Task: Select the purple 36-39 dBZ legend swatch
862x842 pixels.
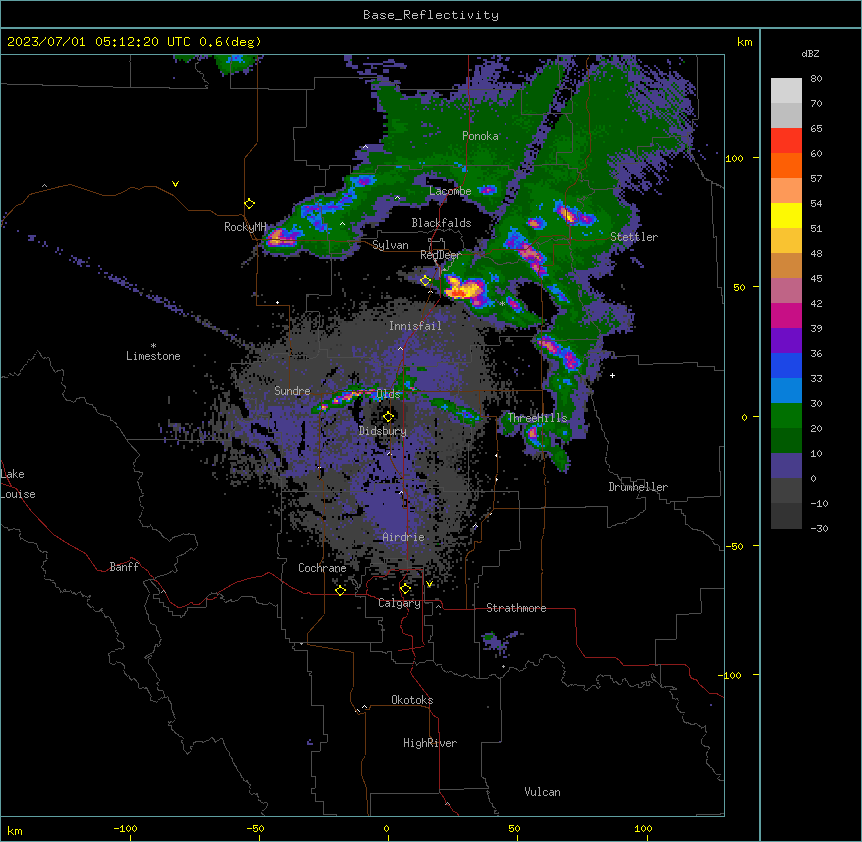Action: coord(786,341)
